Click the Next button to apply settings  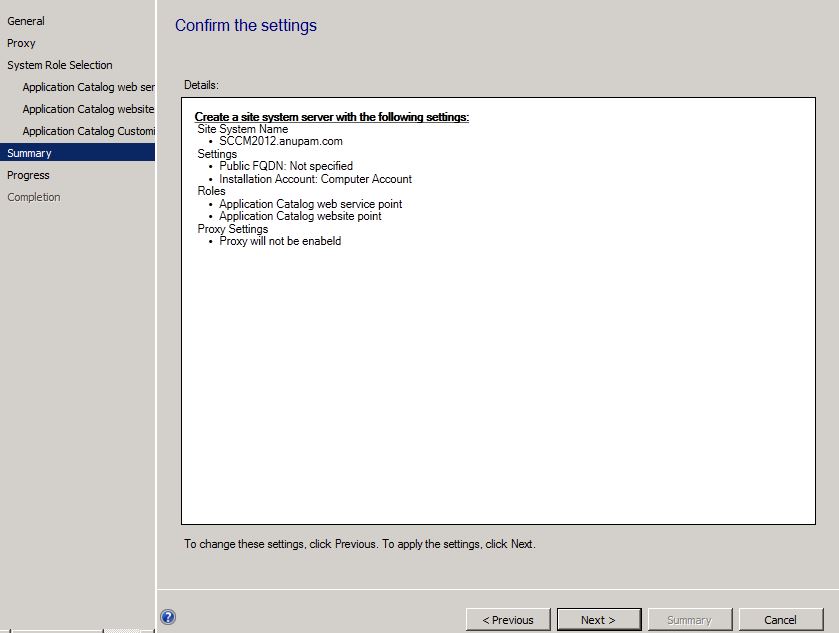tap(598, 619)
